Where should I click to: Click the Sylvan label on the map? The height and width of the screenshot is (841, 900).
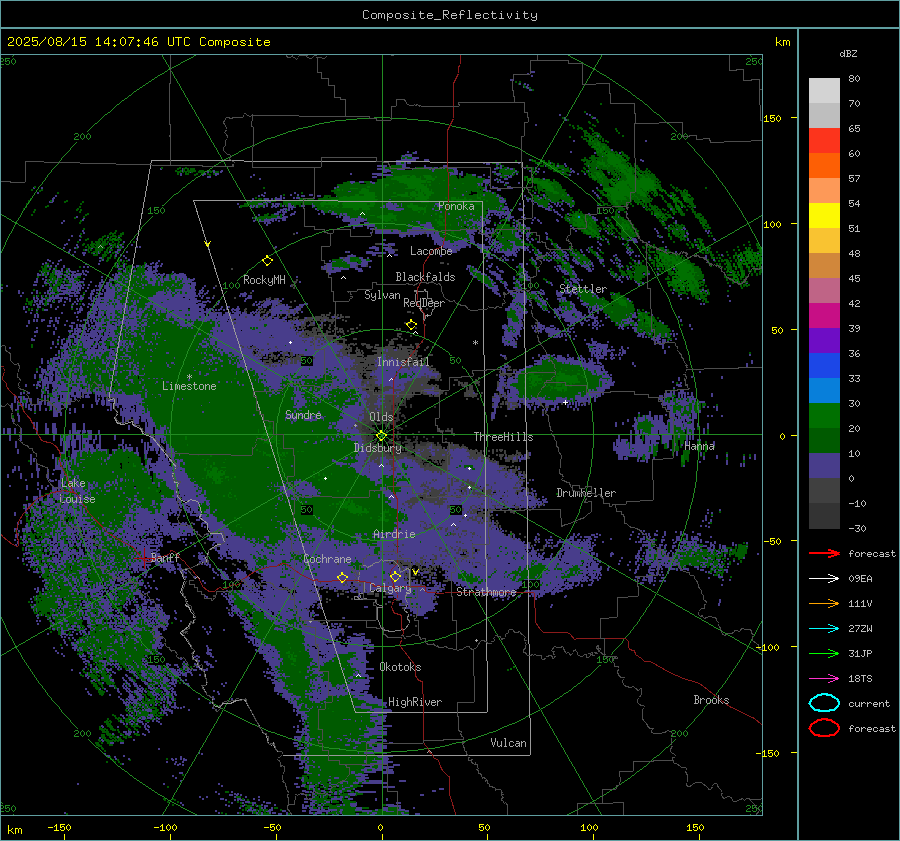pos(382,295)
